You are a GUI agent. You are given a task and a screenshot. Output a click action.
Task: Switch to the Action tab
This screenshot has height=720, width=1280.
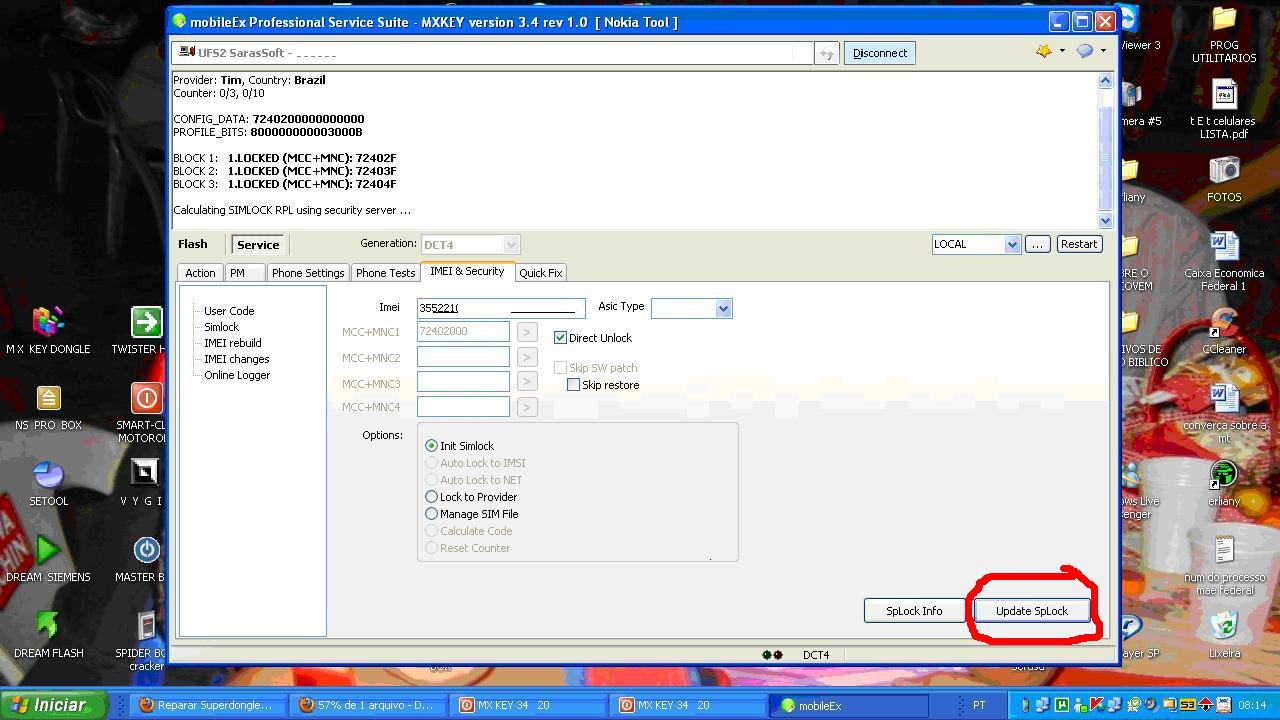click(x=200, y=273)
